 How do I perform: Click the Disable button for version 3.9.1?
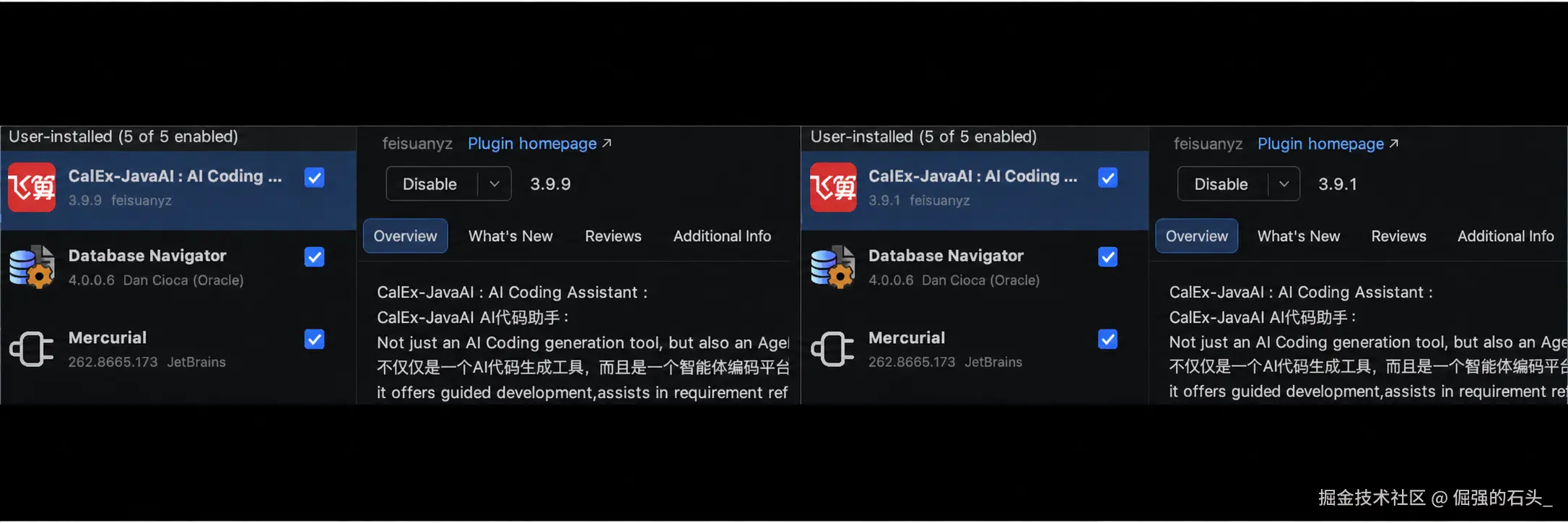click(x=1221, y=184)
